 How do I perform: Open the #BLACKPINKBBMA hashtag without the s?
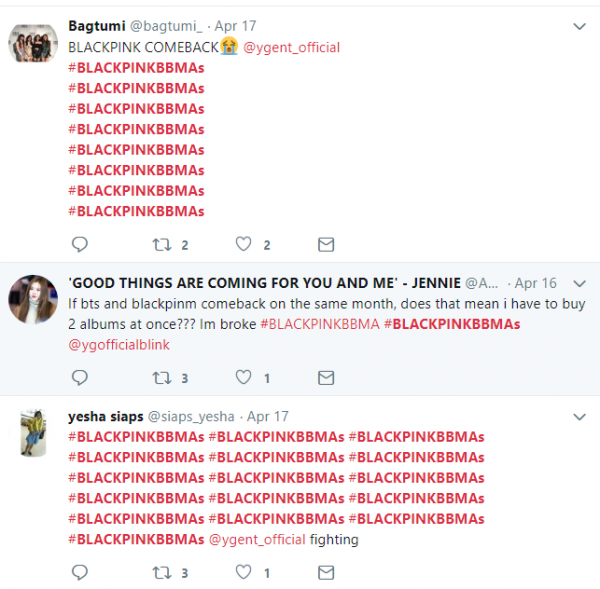320,324
